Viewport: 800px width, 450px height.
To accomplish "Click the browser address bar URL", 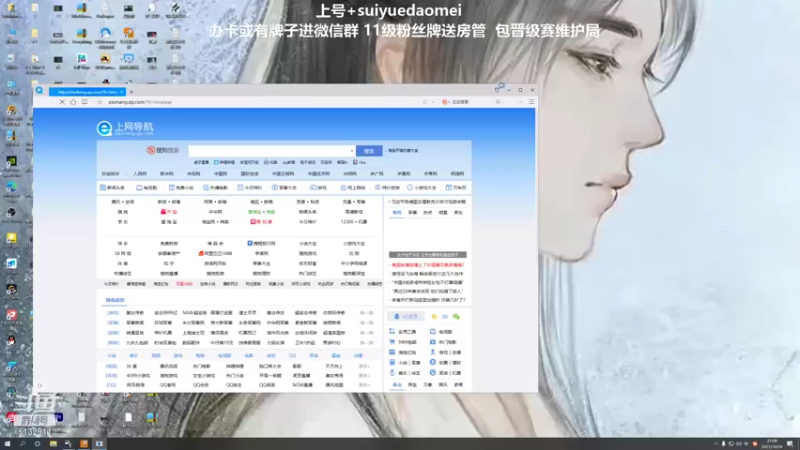I will 140,102.
